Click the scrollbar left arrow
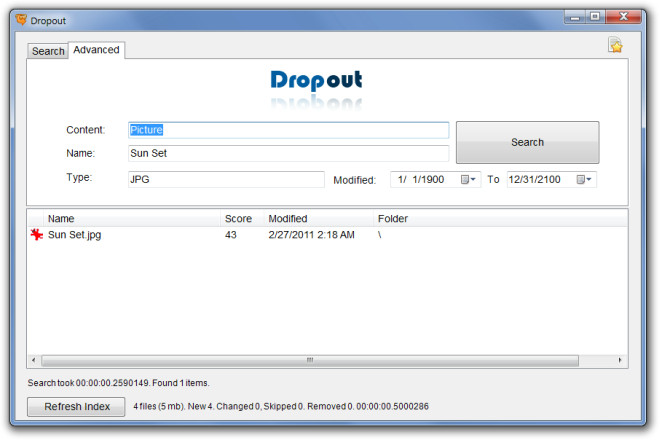660x440 pixels. (x=34, y=360)
